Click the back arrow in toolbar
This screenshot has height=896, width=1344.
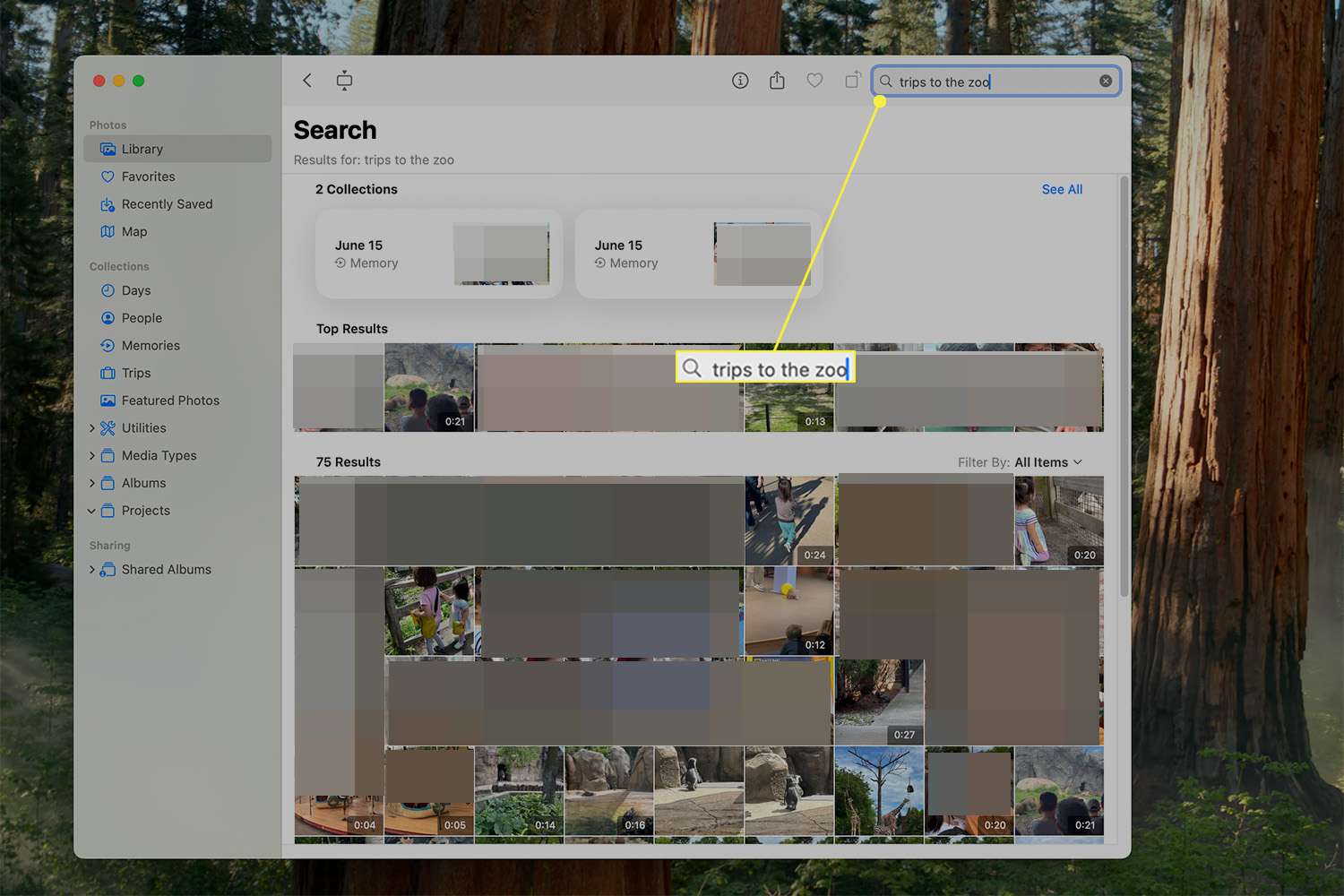tap(307, 81)
